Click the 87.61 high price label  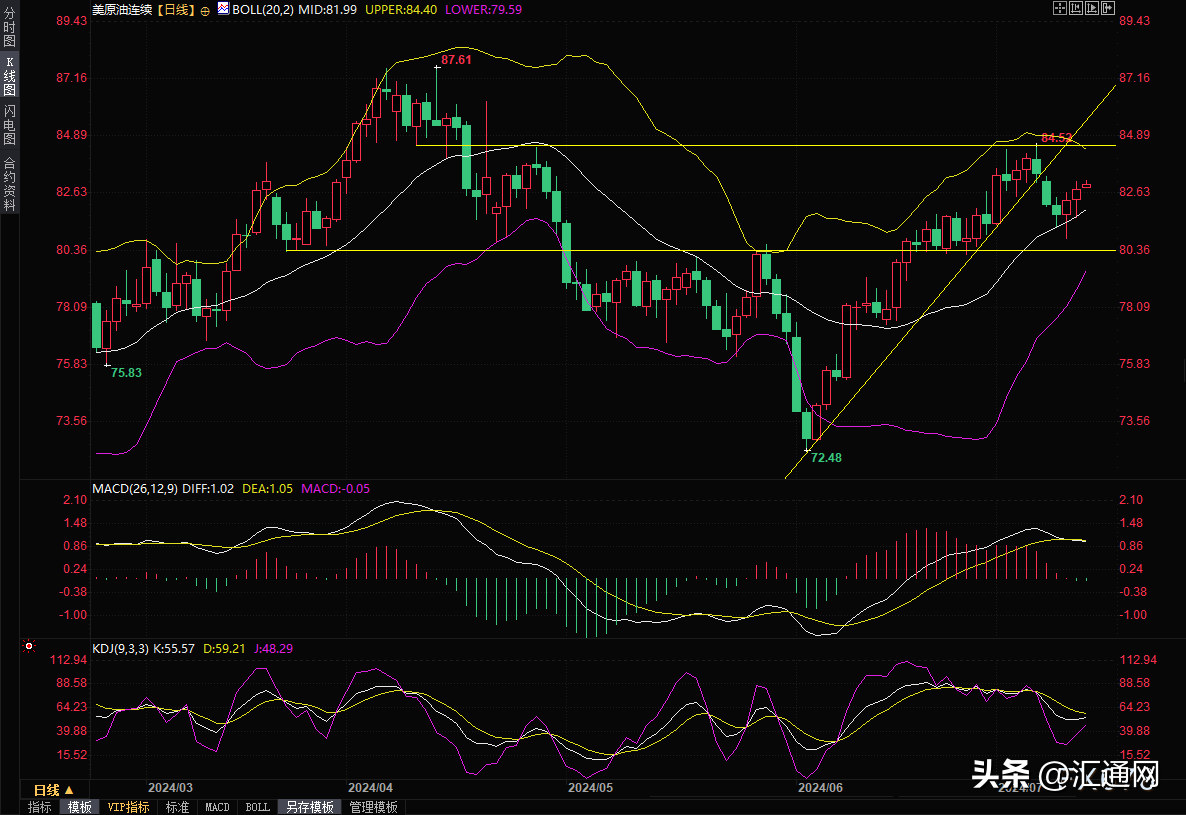[x=456, y=60]
